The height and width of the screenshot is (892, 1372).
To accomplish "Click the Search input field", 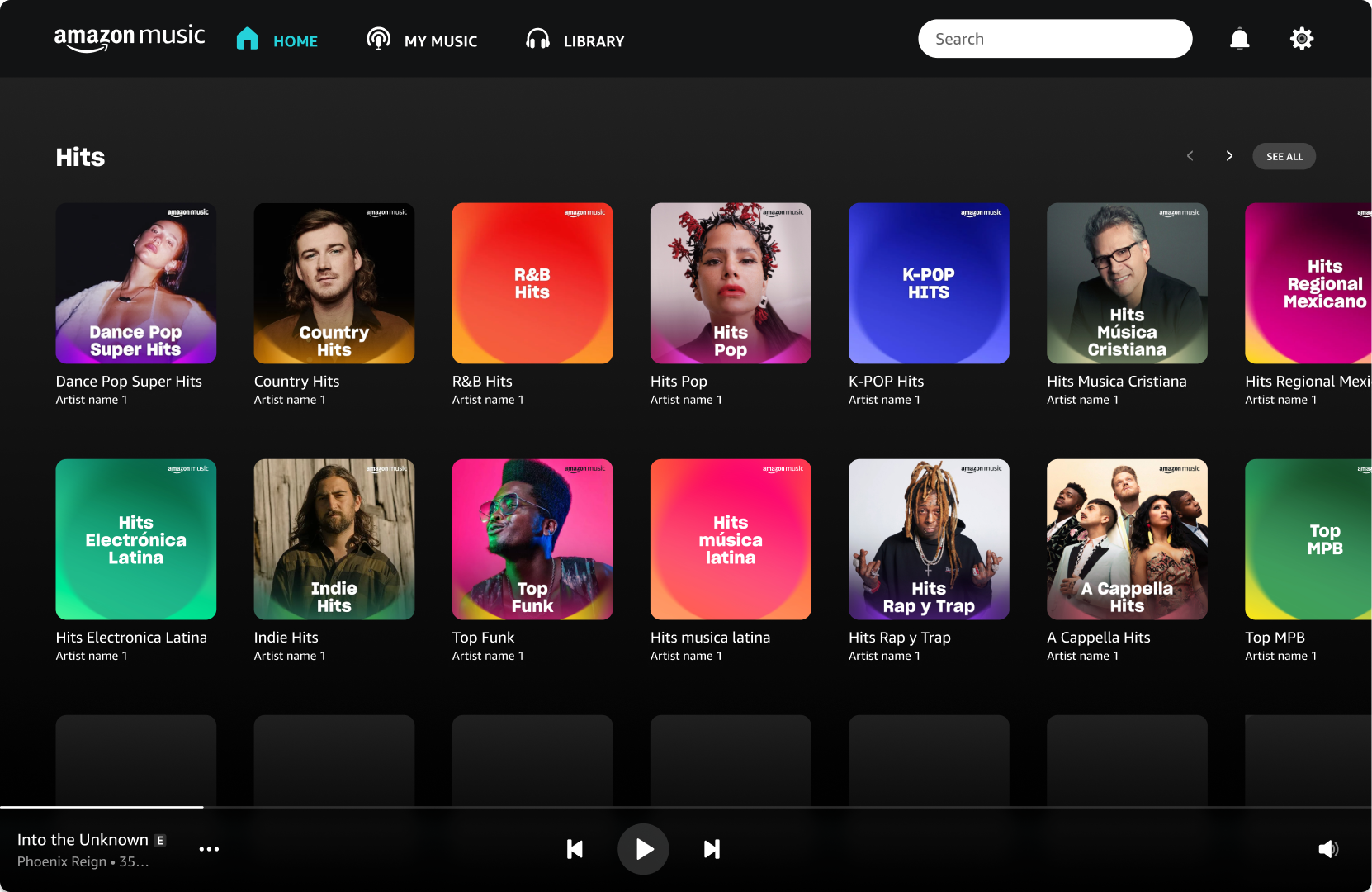I will point(1054,39).
